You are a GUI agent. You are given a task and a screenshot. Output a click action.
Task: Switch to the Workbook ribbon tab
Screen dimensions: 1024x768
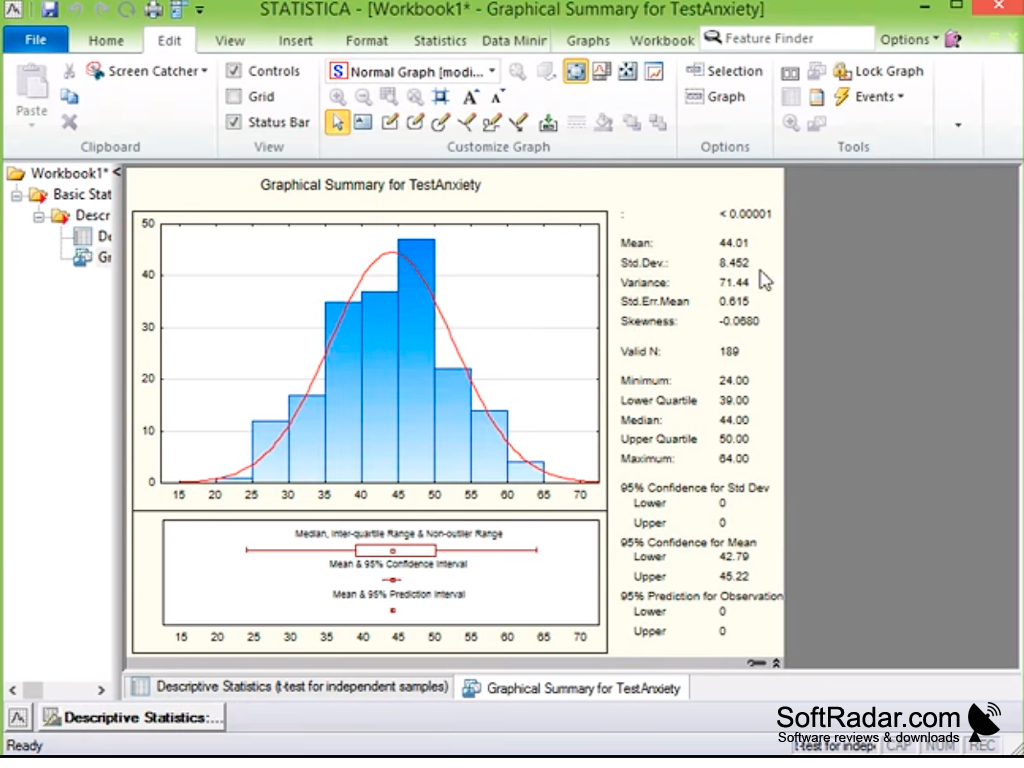(662, 40)
